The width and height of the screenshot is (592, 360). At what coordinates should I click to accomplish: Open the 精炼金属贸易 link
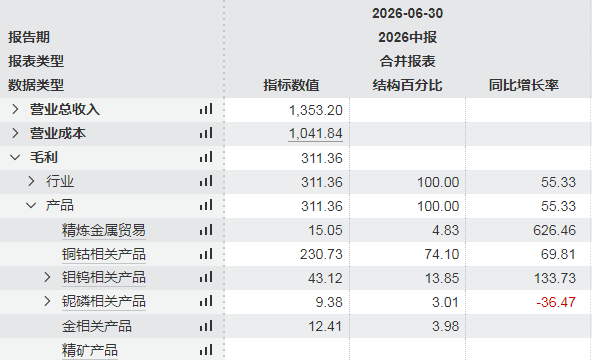(104, 230)
